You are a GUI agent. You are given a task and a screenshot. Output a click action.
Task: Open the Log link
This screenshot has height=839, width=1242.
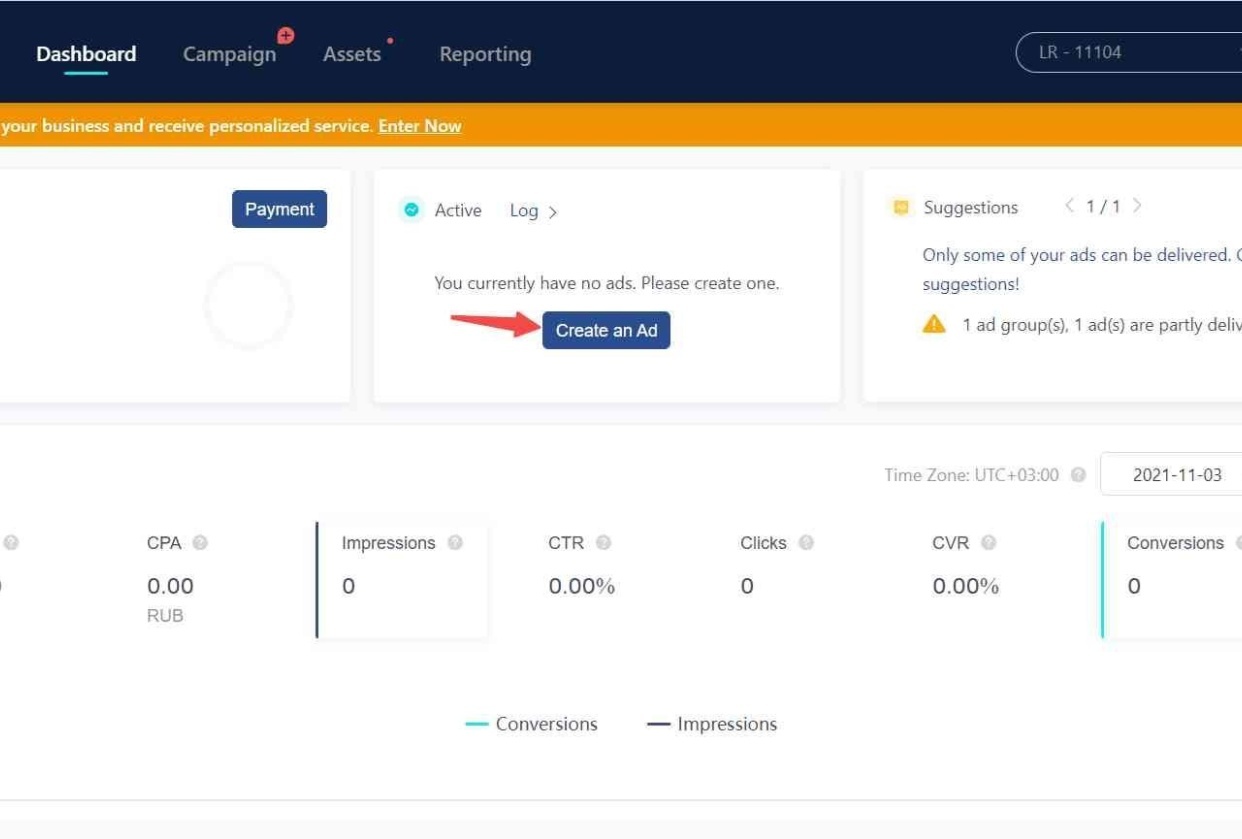524,210
